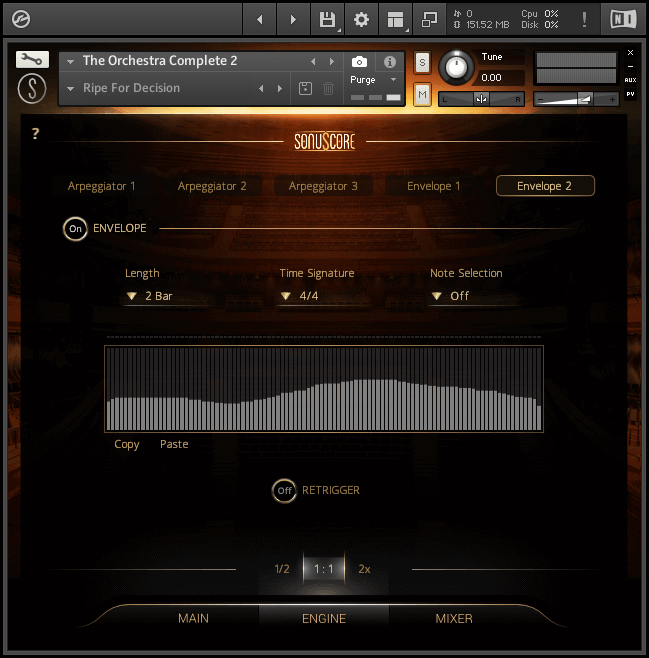Click the Kontakt logo icon in top-left
The height and width of the screenshot is (658, 649).
pyautogui.click(x=21, y=19)
